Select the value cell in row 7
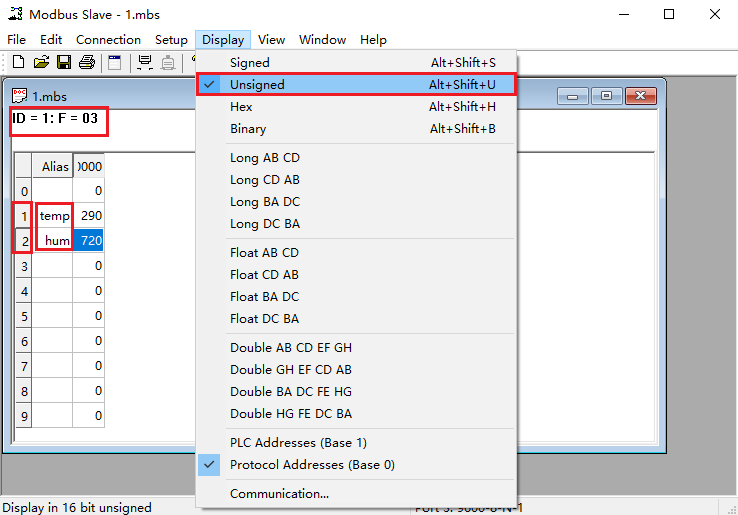 [x=88, y=366]
